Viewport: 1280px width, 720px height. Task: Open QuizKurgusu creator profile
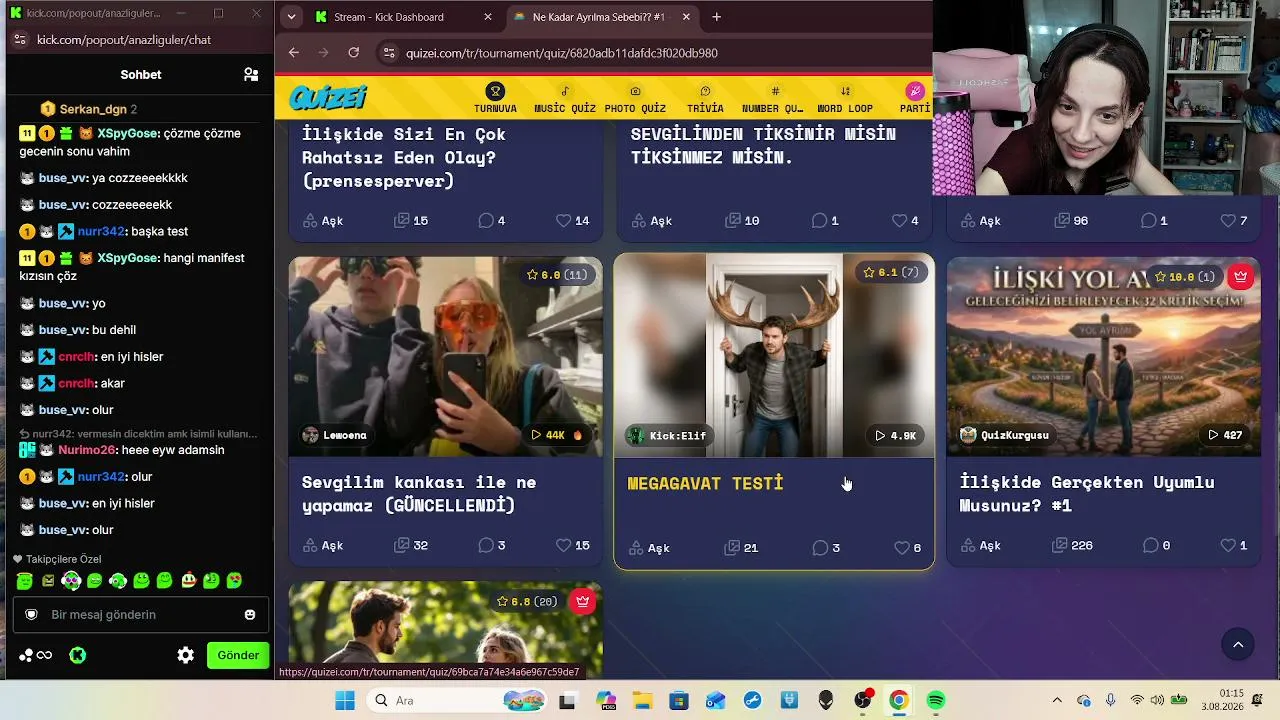pos(1005,435)
